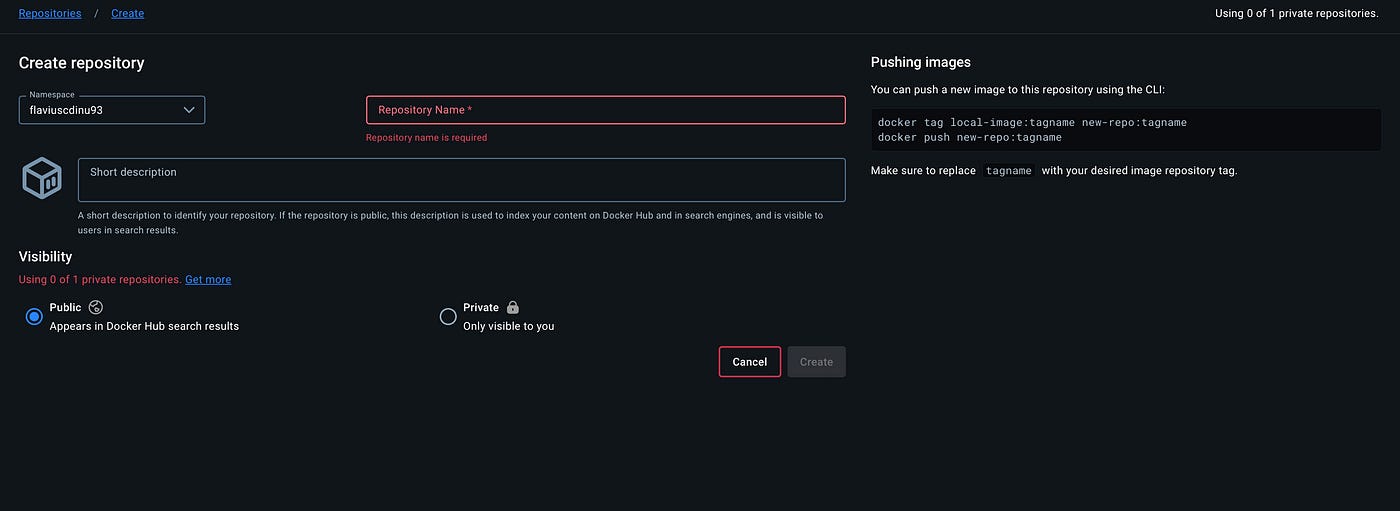Click the inline 'tagname' code label
This screenshot has height=511, width=1400.
pos(1009,171)
